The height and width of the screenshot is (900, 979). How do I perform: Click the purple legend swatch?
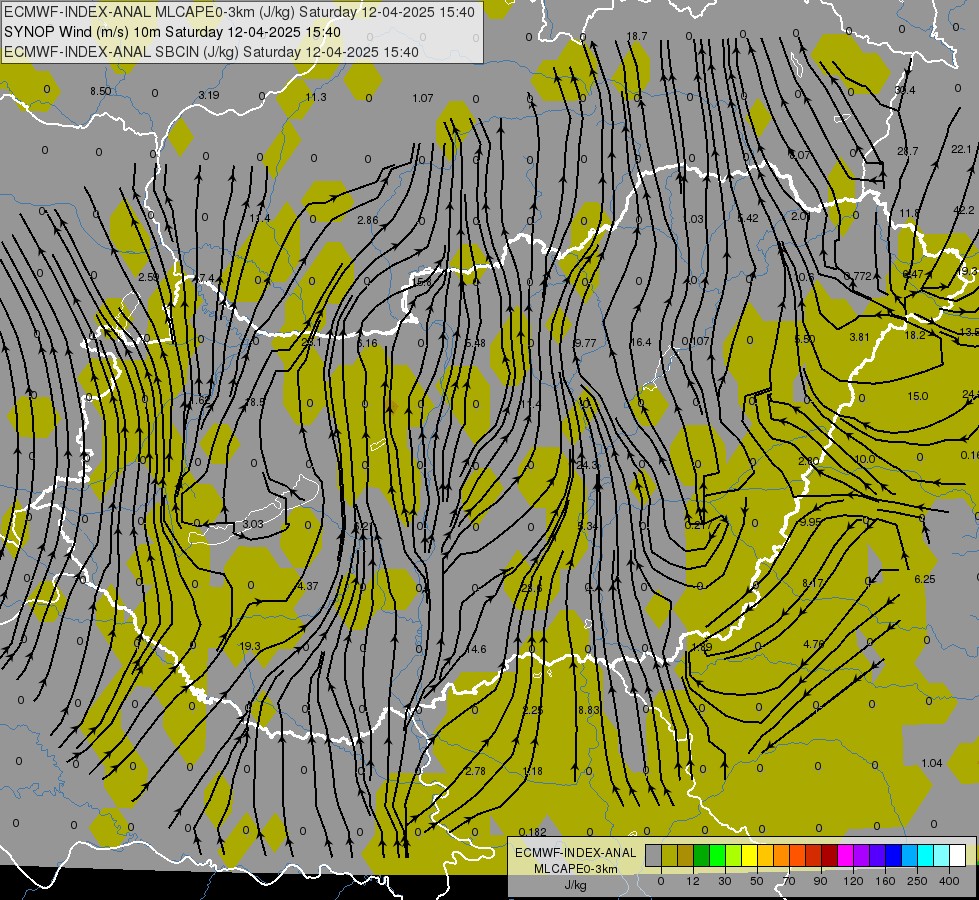[862, 856]
